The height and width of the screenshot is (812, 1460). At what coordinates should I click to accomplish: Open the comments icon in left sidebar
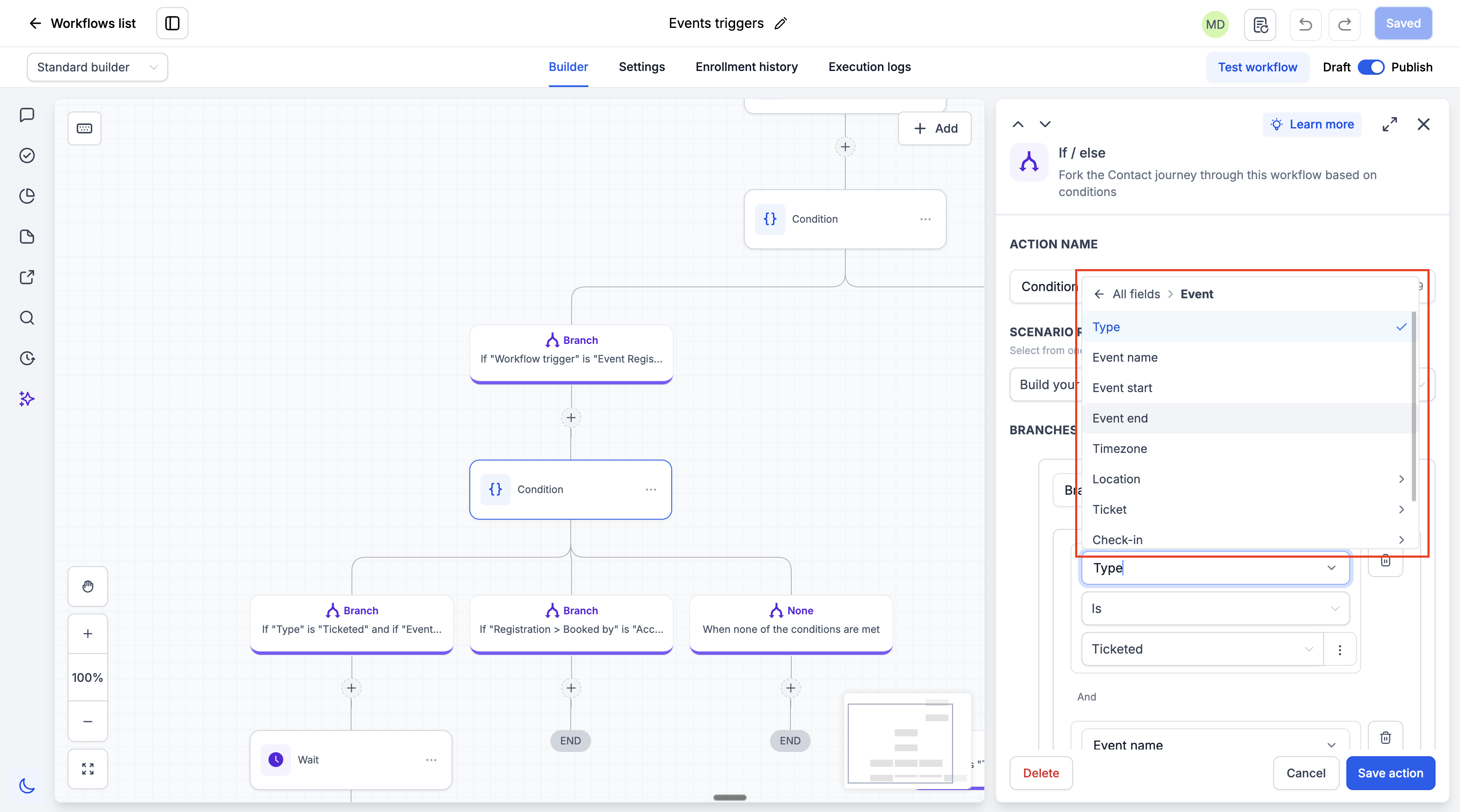(x=27, y=115)
